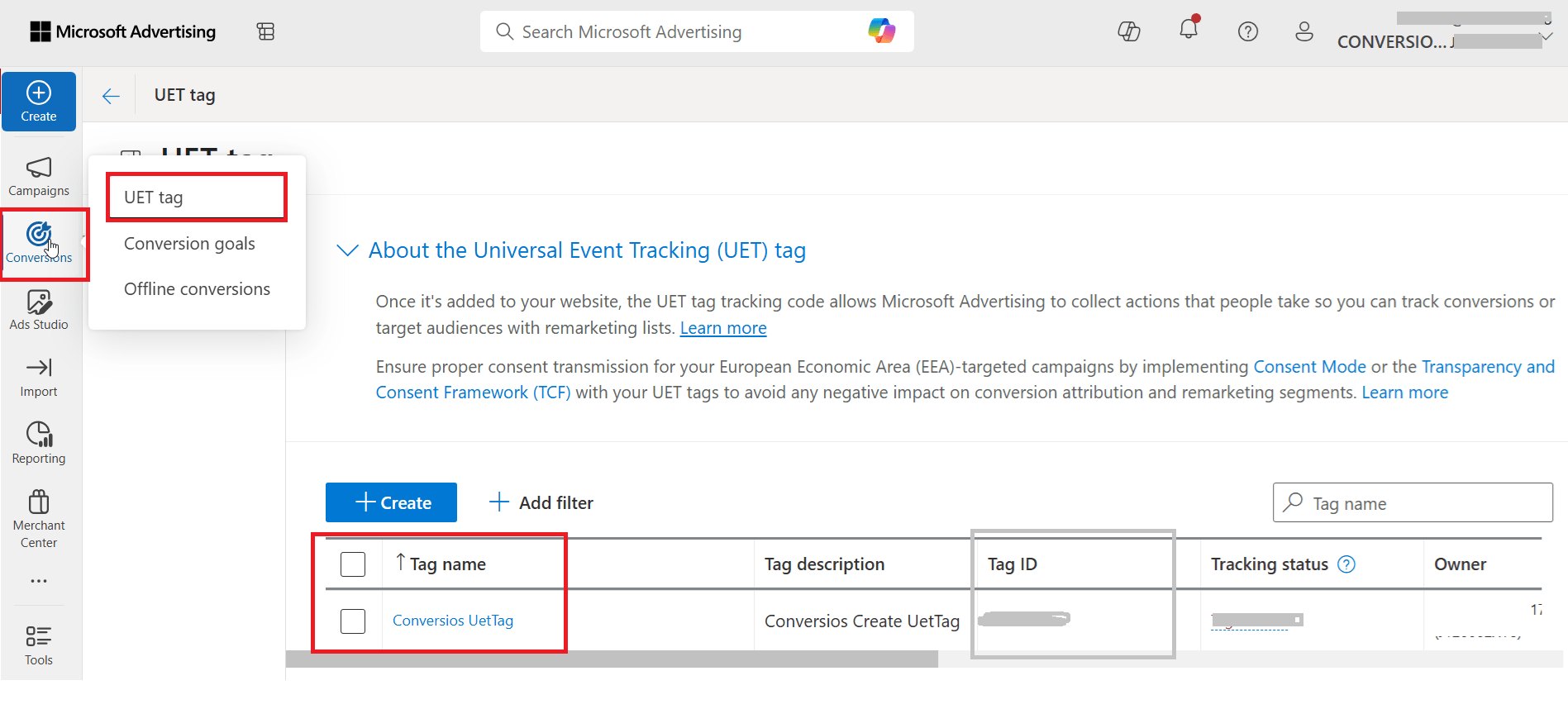This screenshot has height=728, width=1568.
Task: Open Ads Studio from sidebar
Action: pos(39,311)
